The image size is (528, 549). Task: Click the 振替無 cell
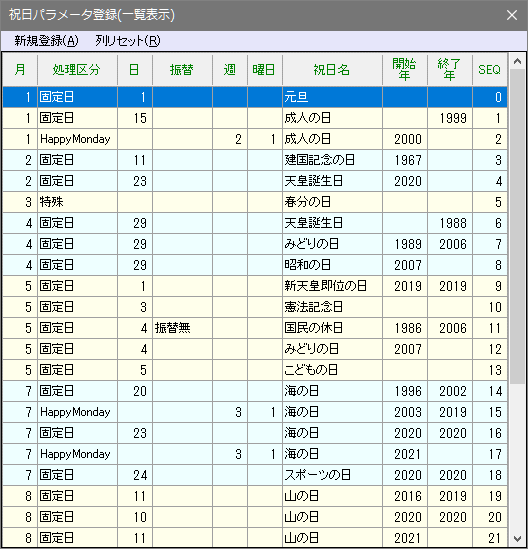[182, 328]
